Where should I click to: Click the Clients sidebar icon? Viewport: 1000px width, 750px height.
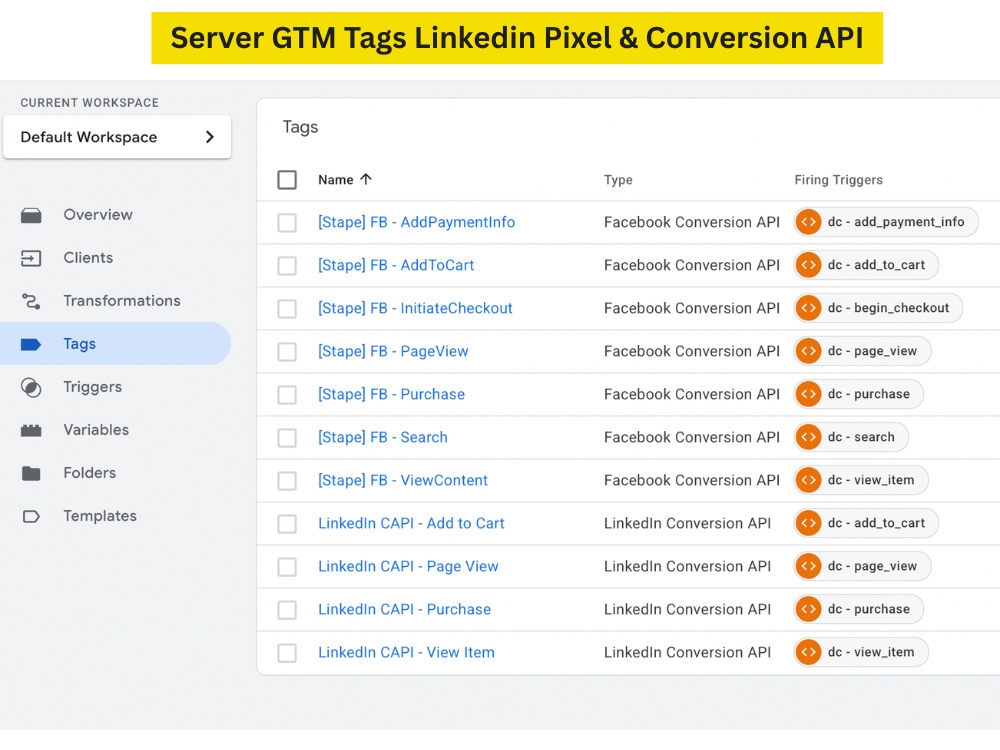[x=31, y=258]
